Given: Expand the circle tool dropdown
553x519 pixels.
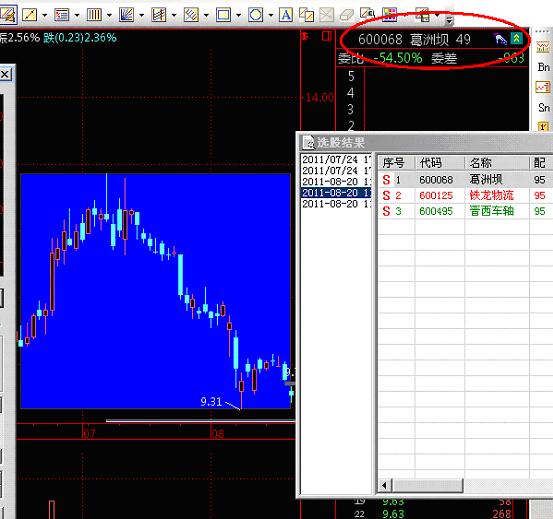Looking at the screenshot, I should 271,15.
